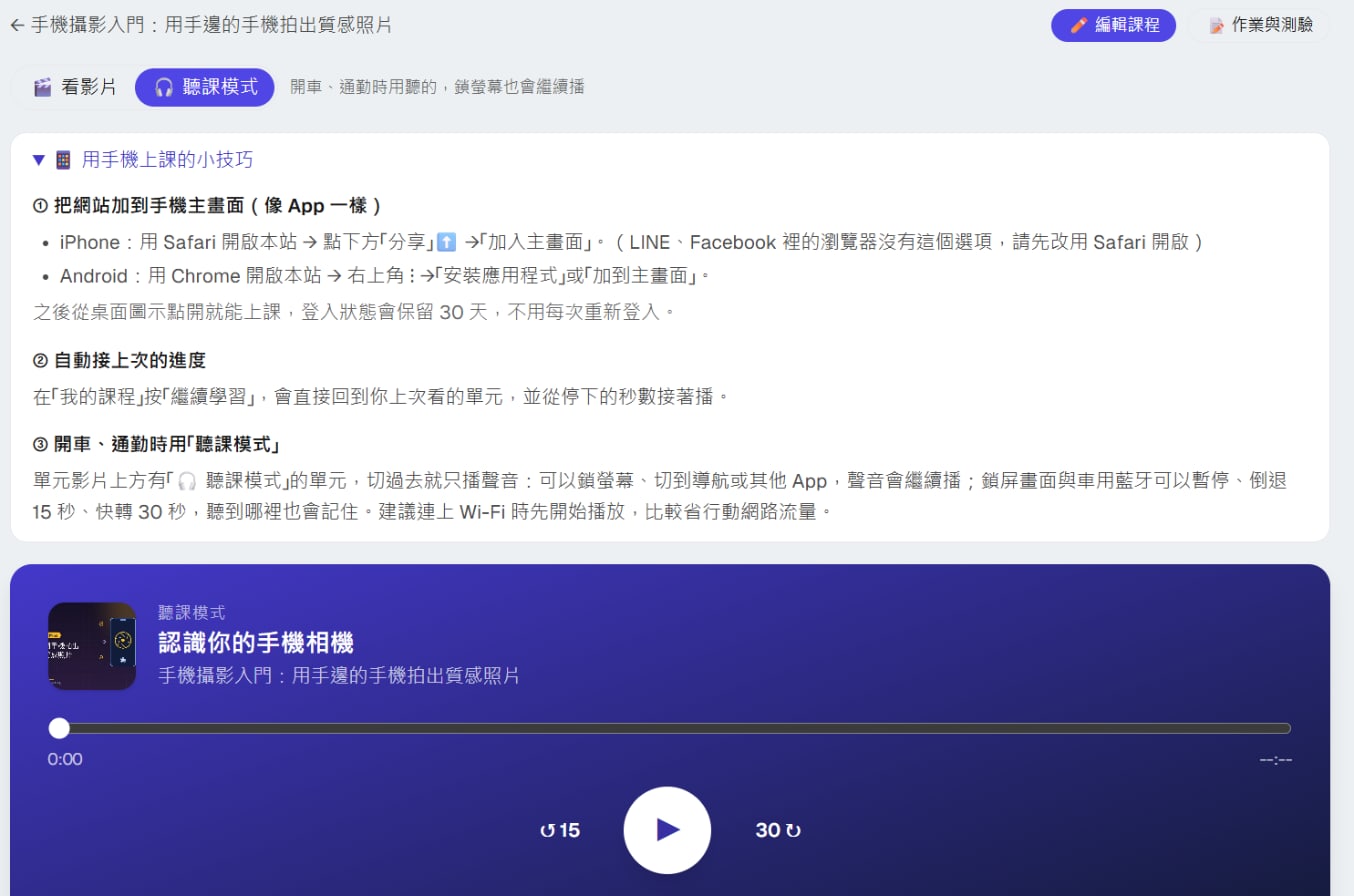Image resolution: width=1354 pixels, height=896 pixels.
Task: Click the heading ② 自動接上次的進度
Action: click(119, 360)
